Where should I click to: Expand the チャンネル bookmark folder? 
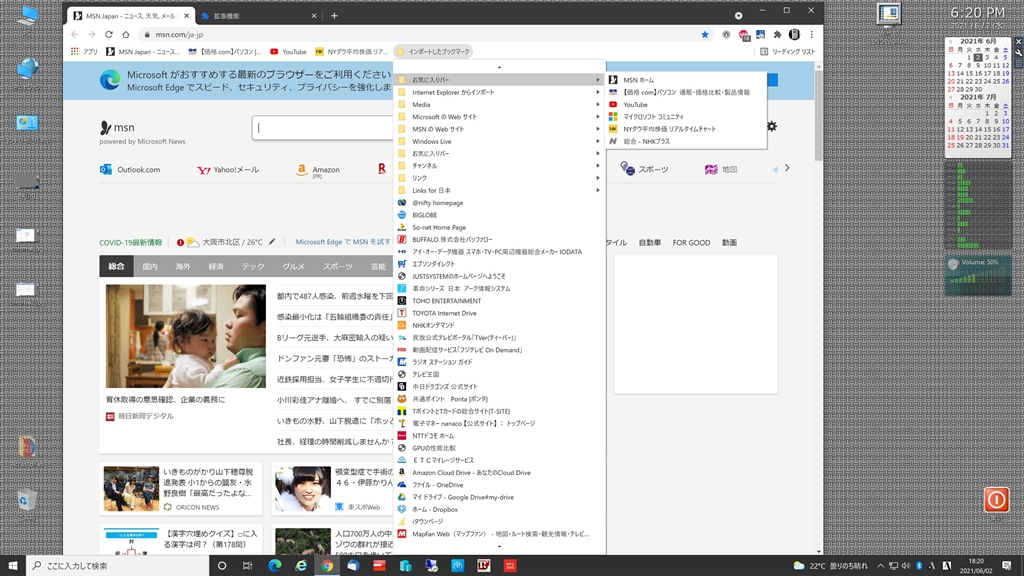point(498,166)
